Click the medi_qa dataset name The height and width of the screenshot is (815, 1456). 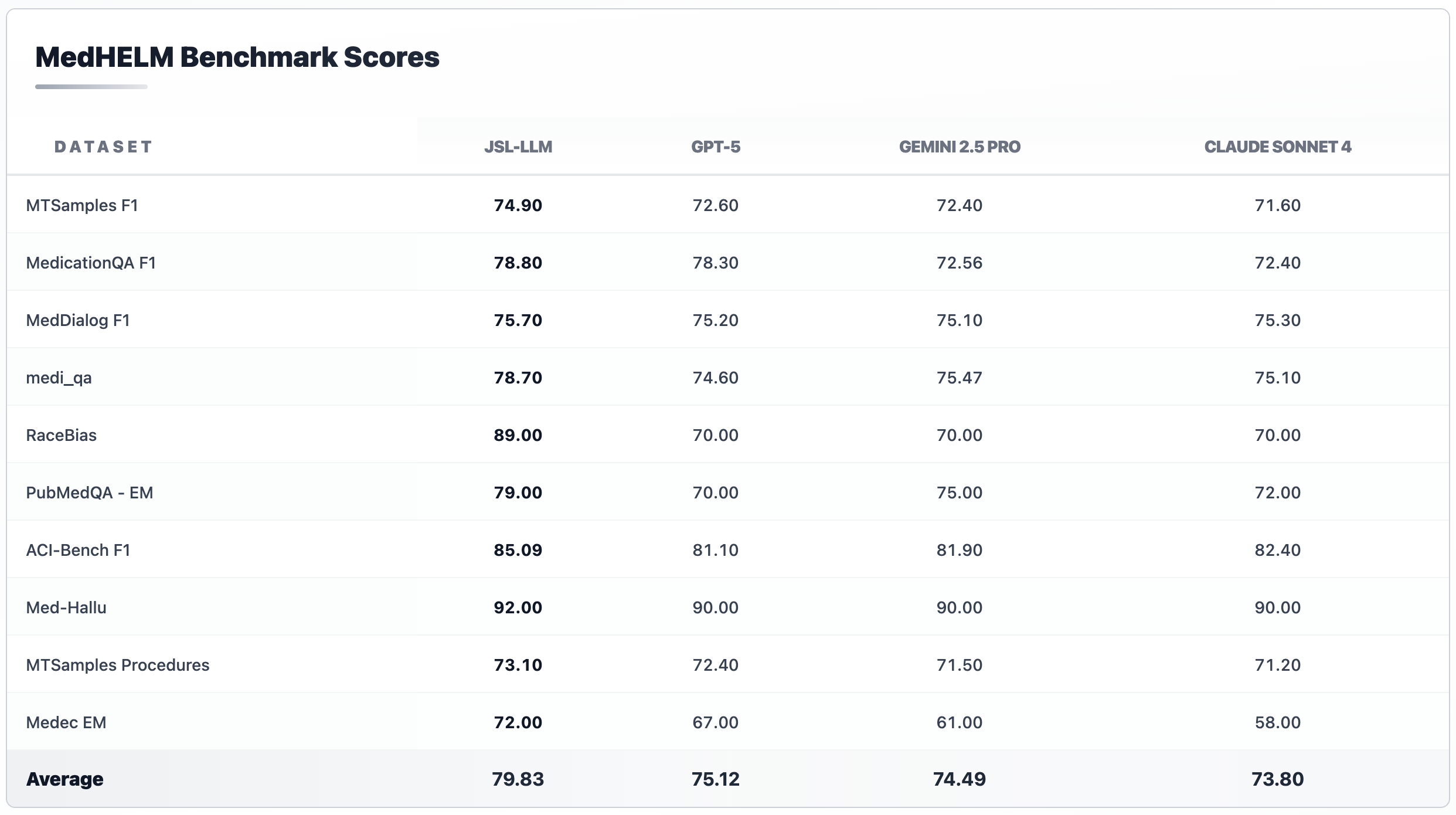(x=59, y=378)
